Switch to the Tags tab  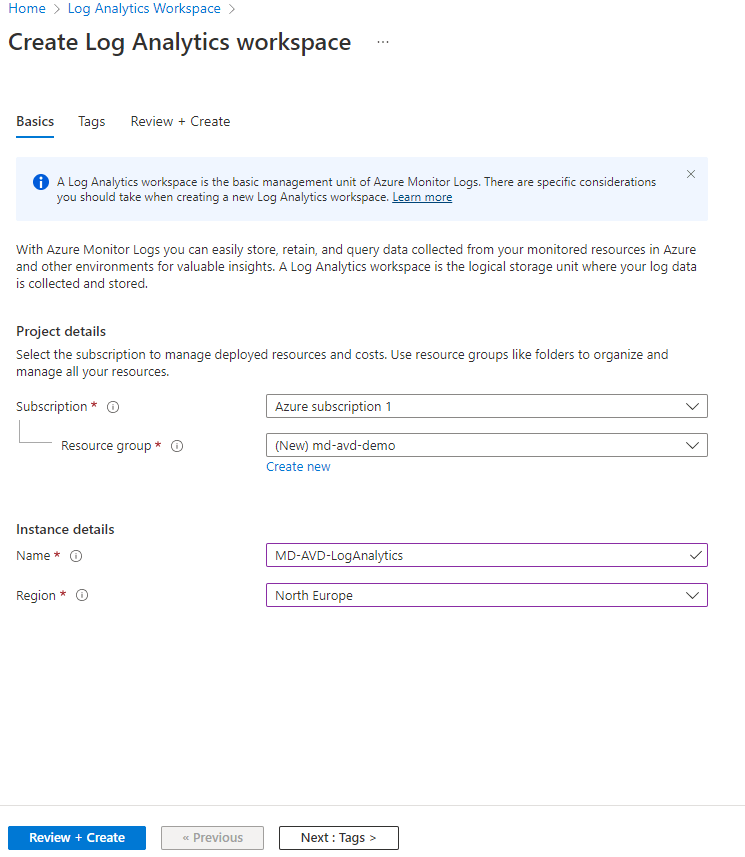point(92,121)
